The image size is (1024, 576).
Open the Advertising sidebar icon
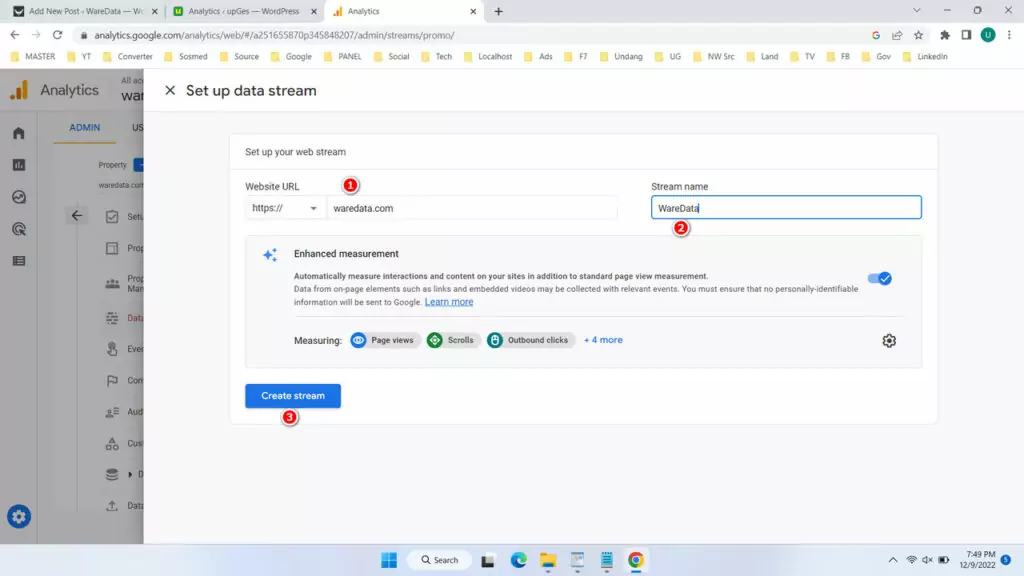point(19,229)
